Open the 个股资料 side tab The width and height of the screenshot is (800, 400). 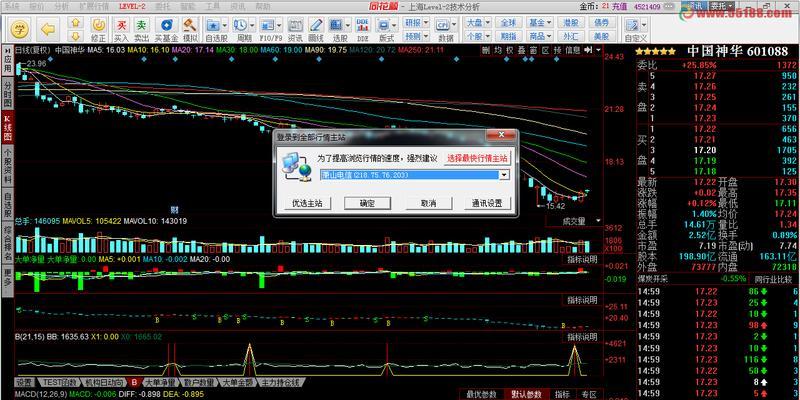(7, 167)
